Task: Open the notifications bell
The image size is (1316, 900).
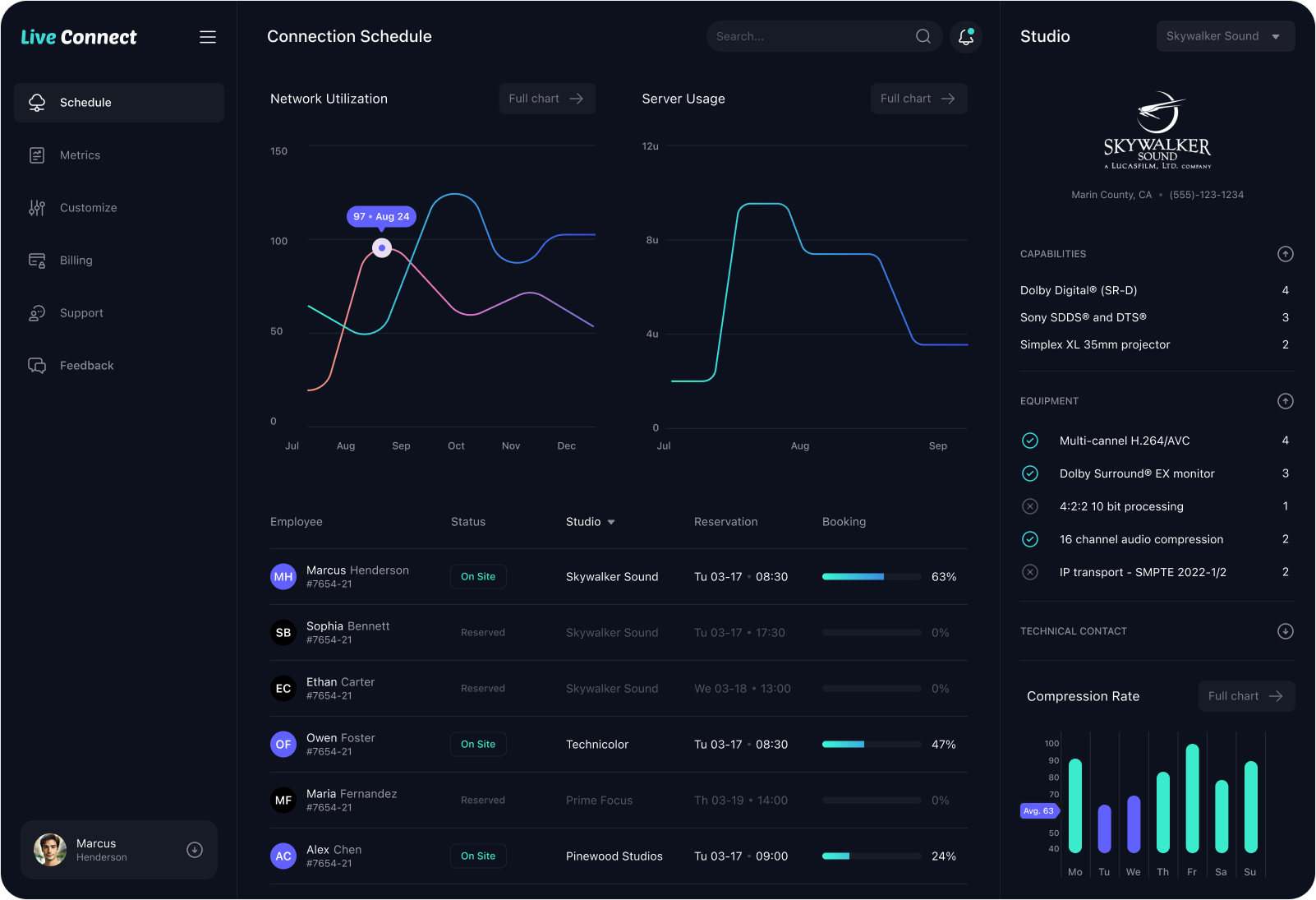Action: (966, 36)
